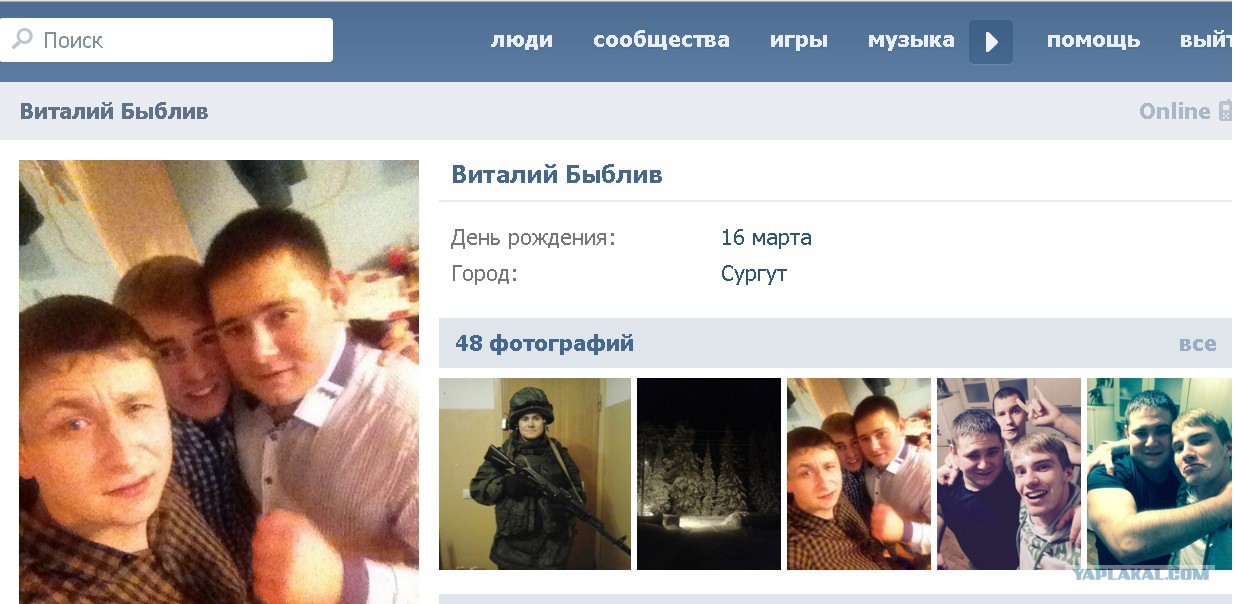The image size is (1235, 604).
Task: Click the mobile phone icon beside Online
Action: click(1226, 111)
